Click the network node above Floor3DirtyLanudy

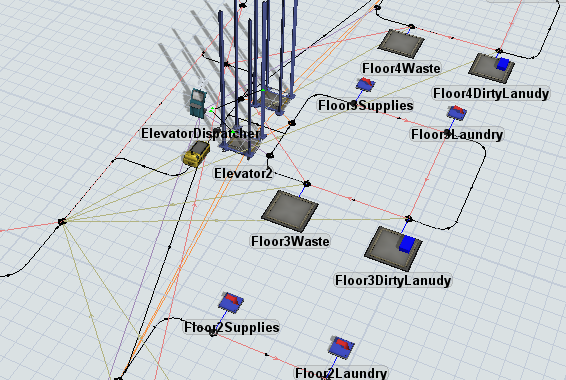pyautogui.click(x=408, y=219)
